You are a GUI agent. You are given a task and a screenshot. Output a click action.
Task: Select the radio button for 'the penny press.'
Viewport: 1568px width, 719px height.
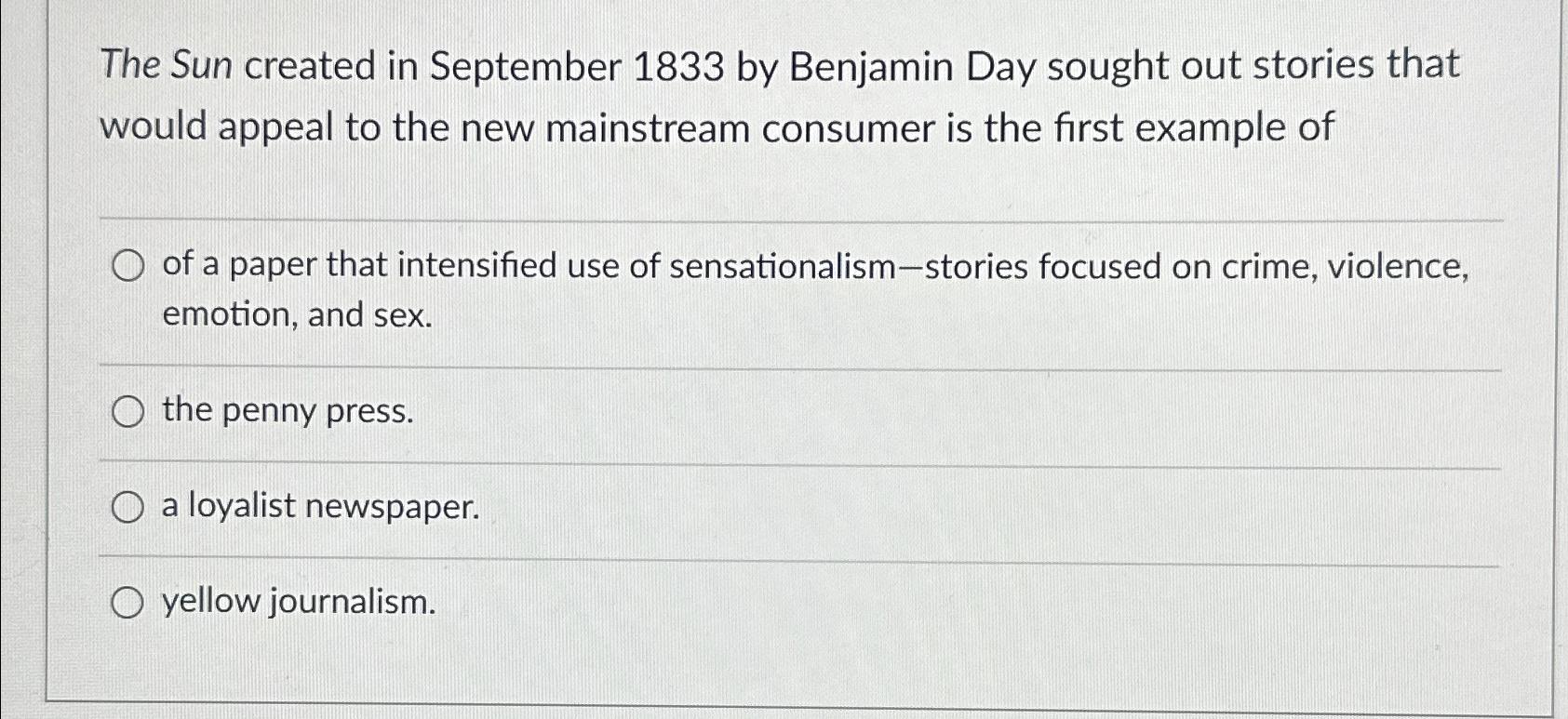(128, 410)
